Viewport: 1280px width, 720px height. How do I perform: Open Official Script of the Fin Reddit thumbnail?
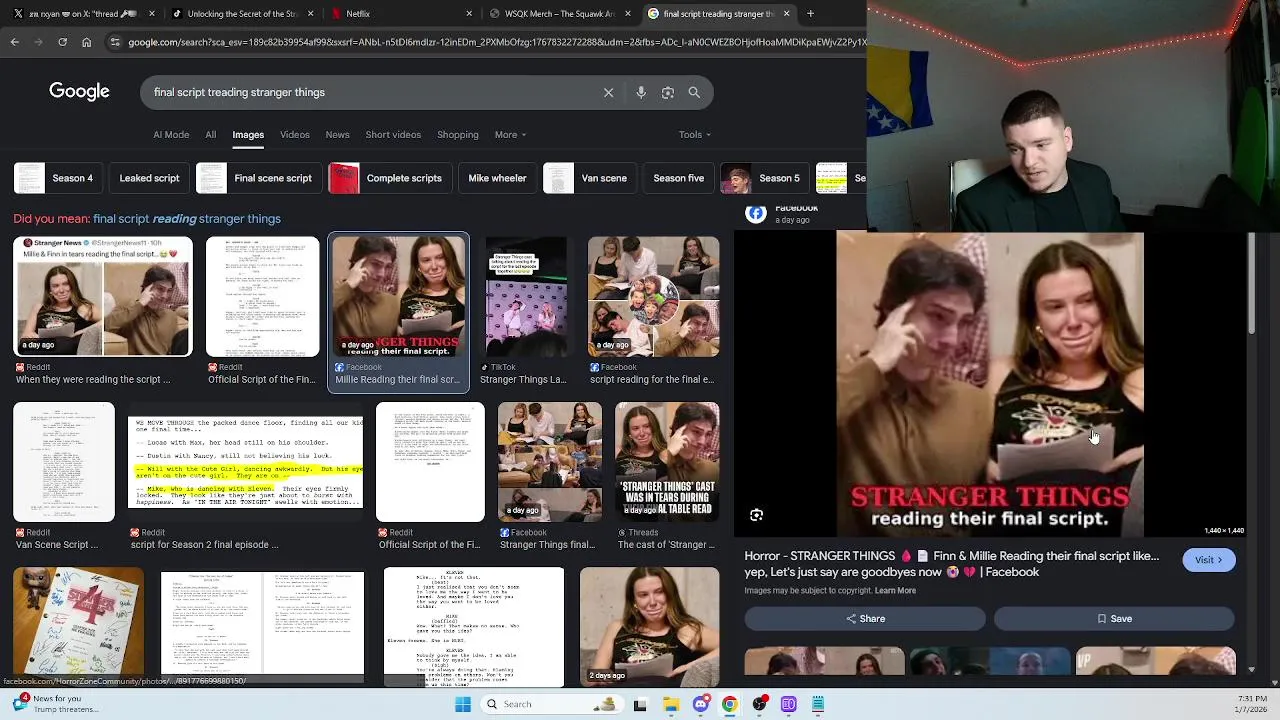262,297
